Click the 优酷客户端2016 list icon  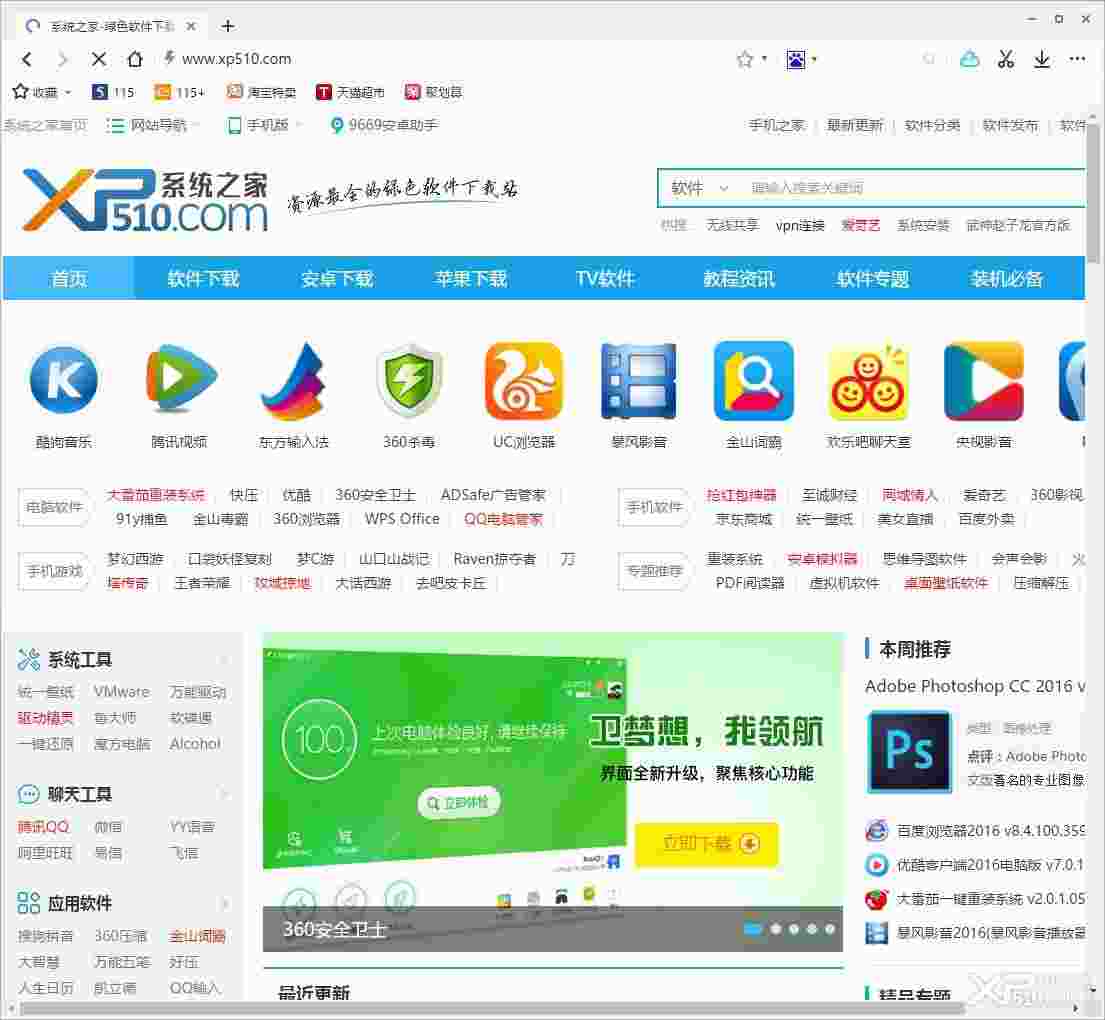click(x=876, y=864)
